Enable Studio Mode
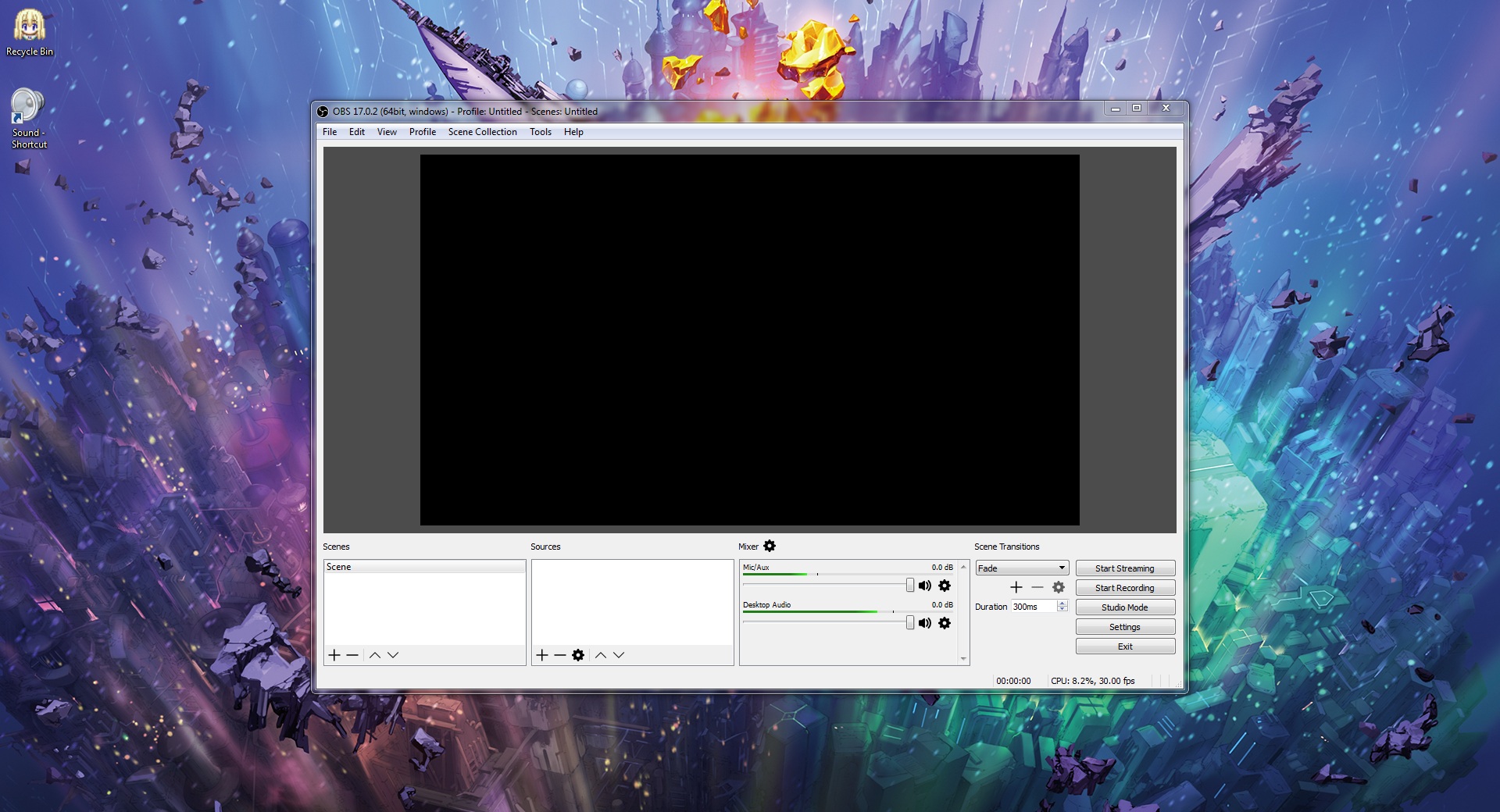1500x812 pixels. coord(1125,607)
